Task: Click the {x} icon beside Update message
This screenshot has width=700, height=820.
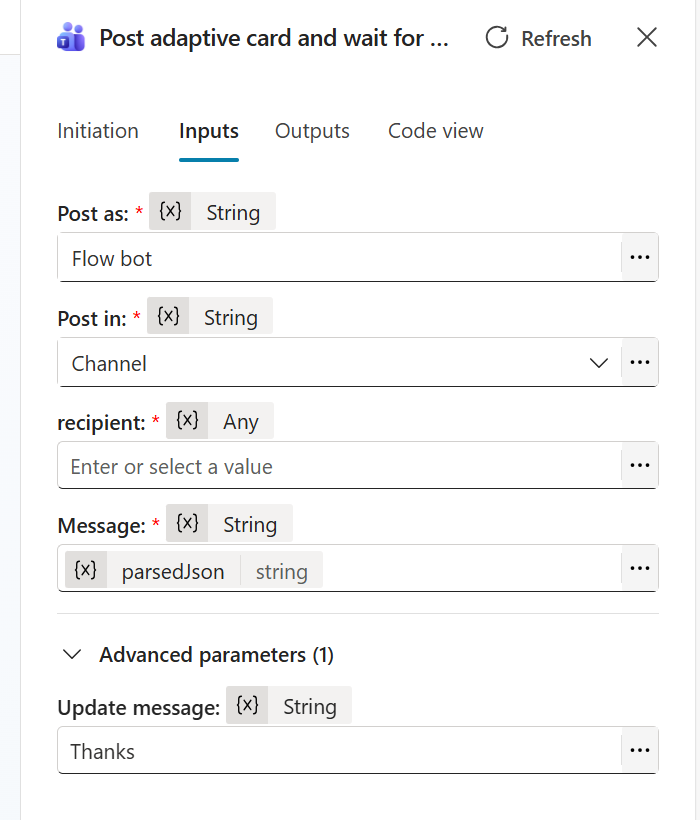Action: [x=247, y=705]
